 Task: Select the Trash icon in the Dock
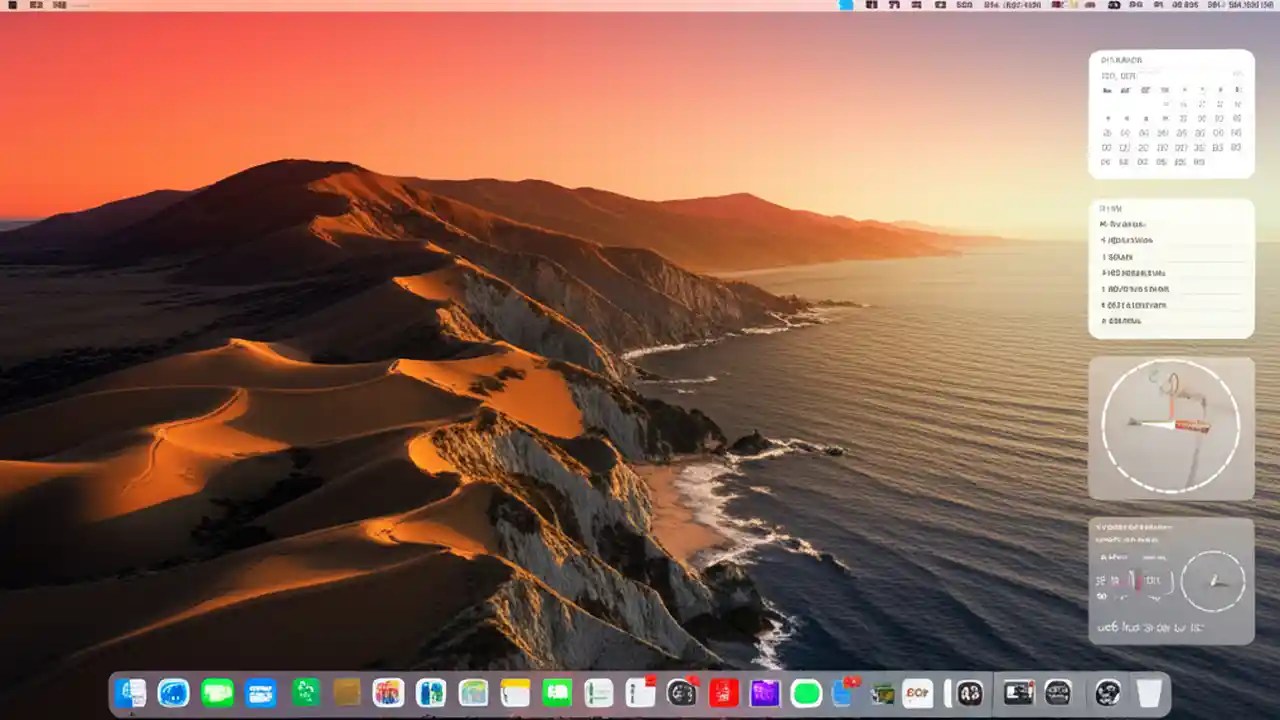(1149, 691)
